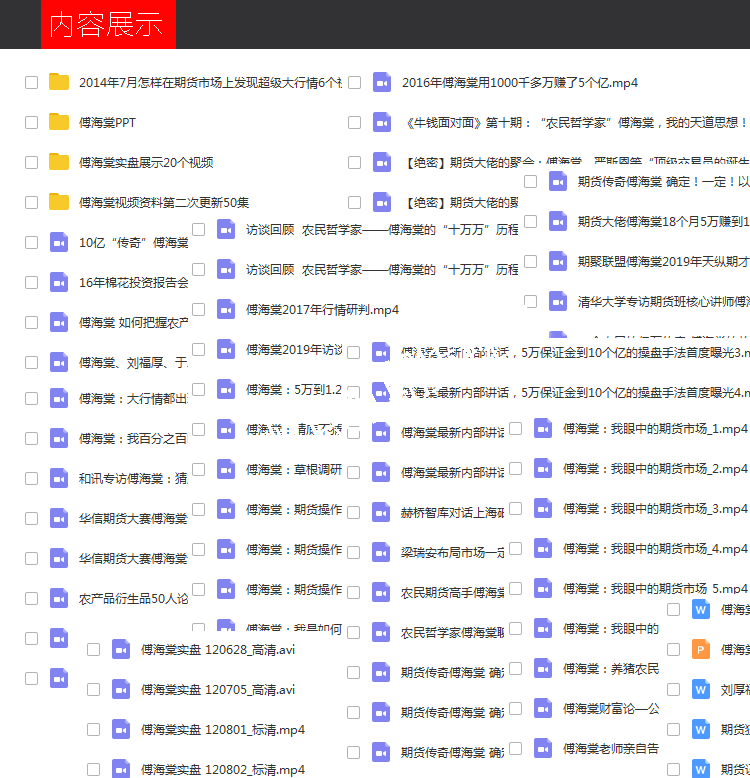Viewport: 750px width, 778px height.
Task: Toggle checkbox for 我眼中的期货市场_3.mp4
Action: point(516,509)
